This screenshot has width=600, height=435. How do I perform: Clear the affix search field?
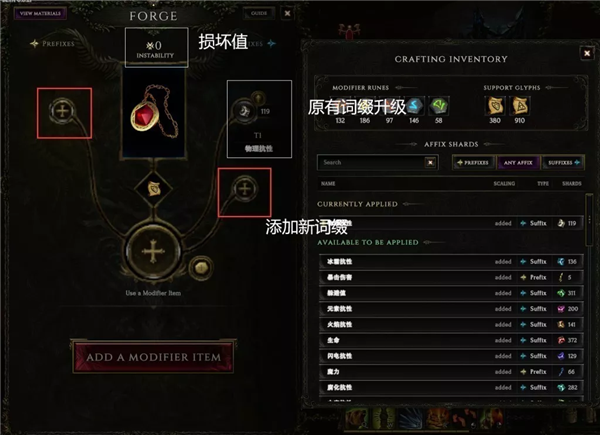[430, 163]
